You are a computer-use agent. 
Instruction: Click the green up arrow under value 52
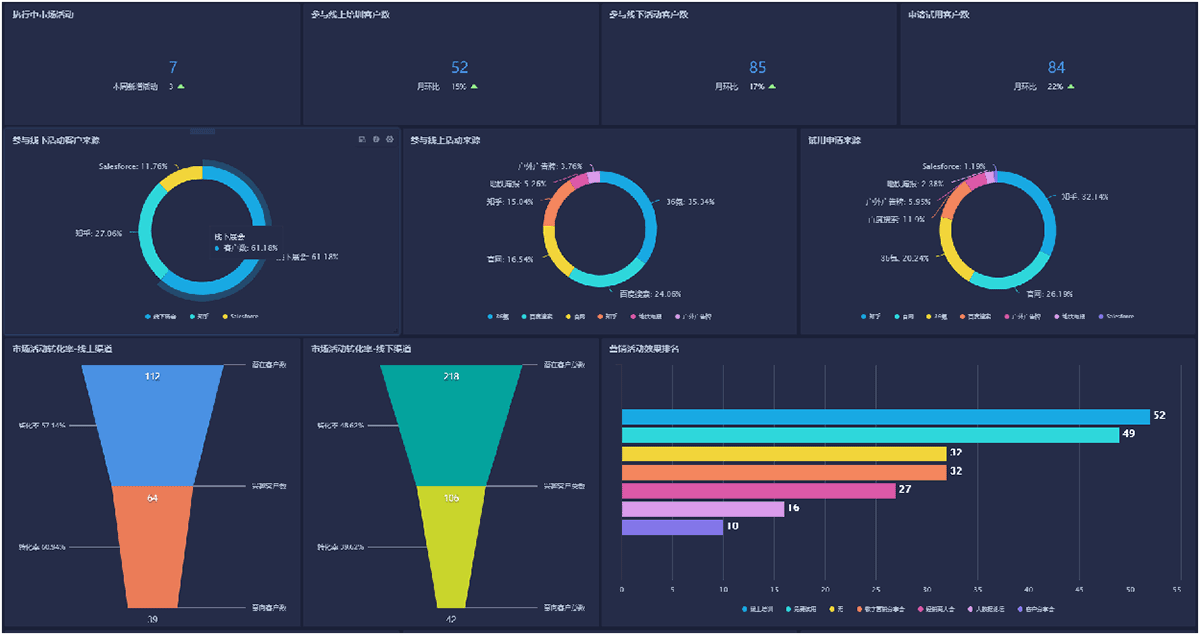pyautogui.click(x=474, y=86)
